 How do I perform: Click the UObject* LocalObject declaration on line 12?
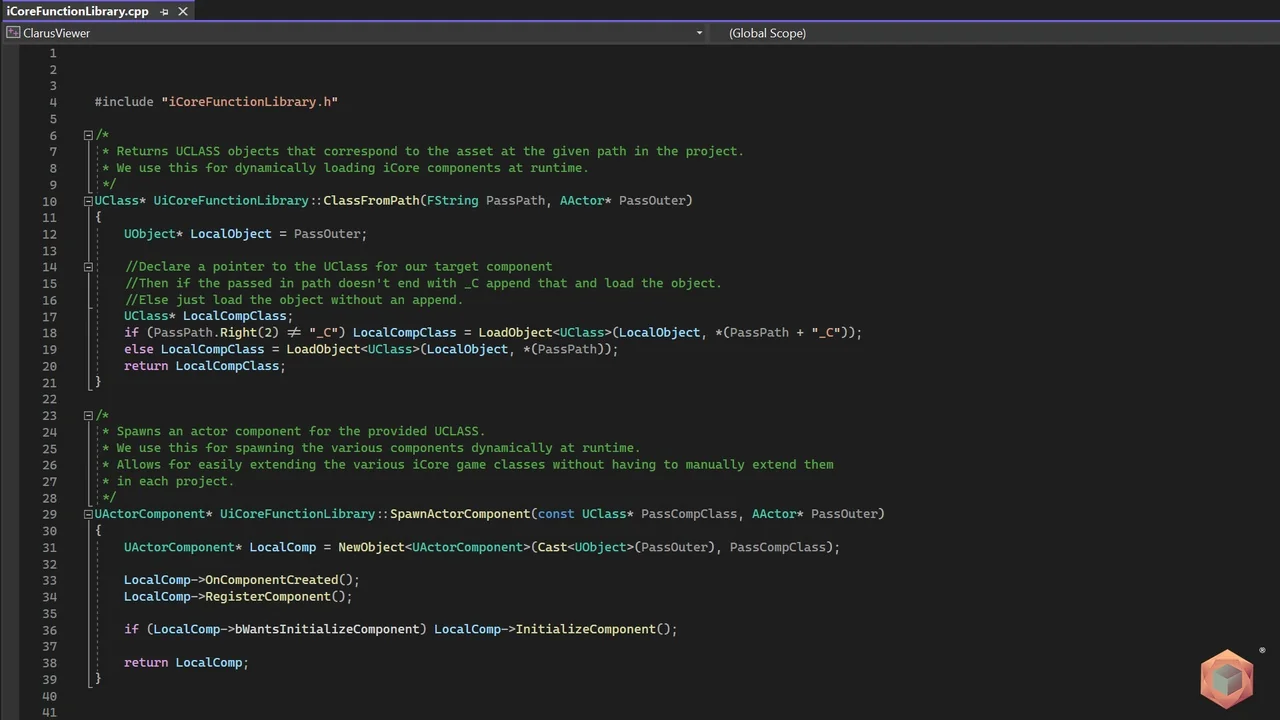(245, 234)
